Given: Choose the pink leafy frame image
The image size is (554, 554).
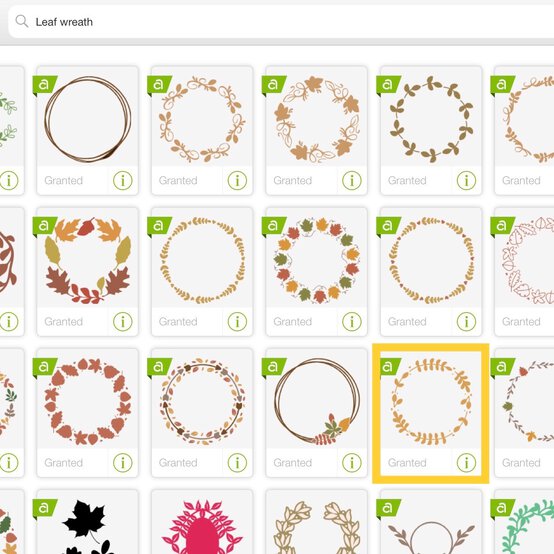Looking at the screenshot, I should pos(202,526).
